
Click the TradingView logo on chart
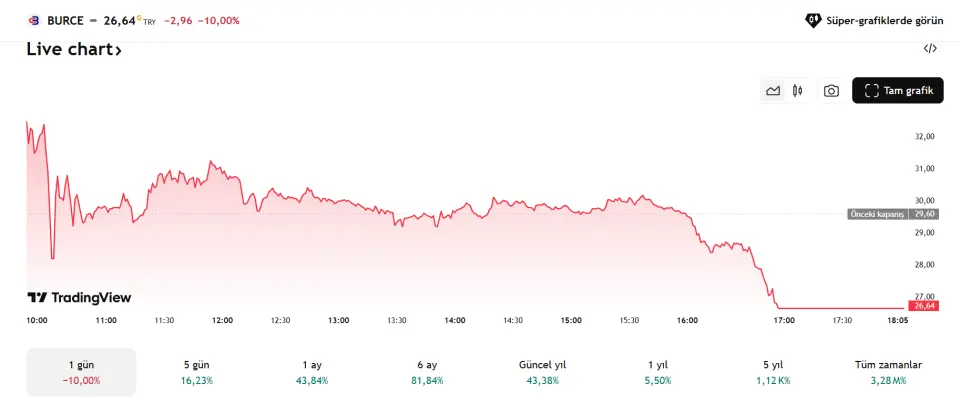point(79,297)
